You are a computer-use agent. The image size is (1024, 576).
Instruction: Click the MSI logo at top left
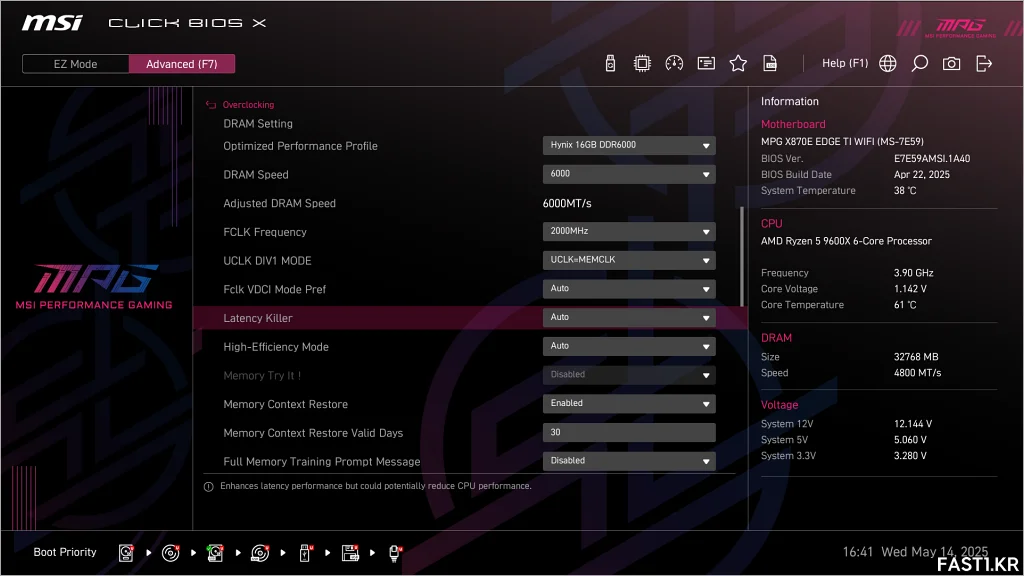point(52,23)
